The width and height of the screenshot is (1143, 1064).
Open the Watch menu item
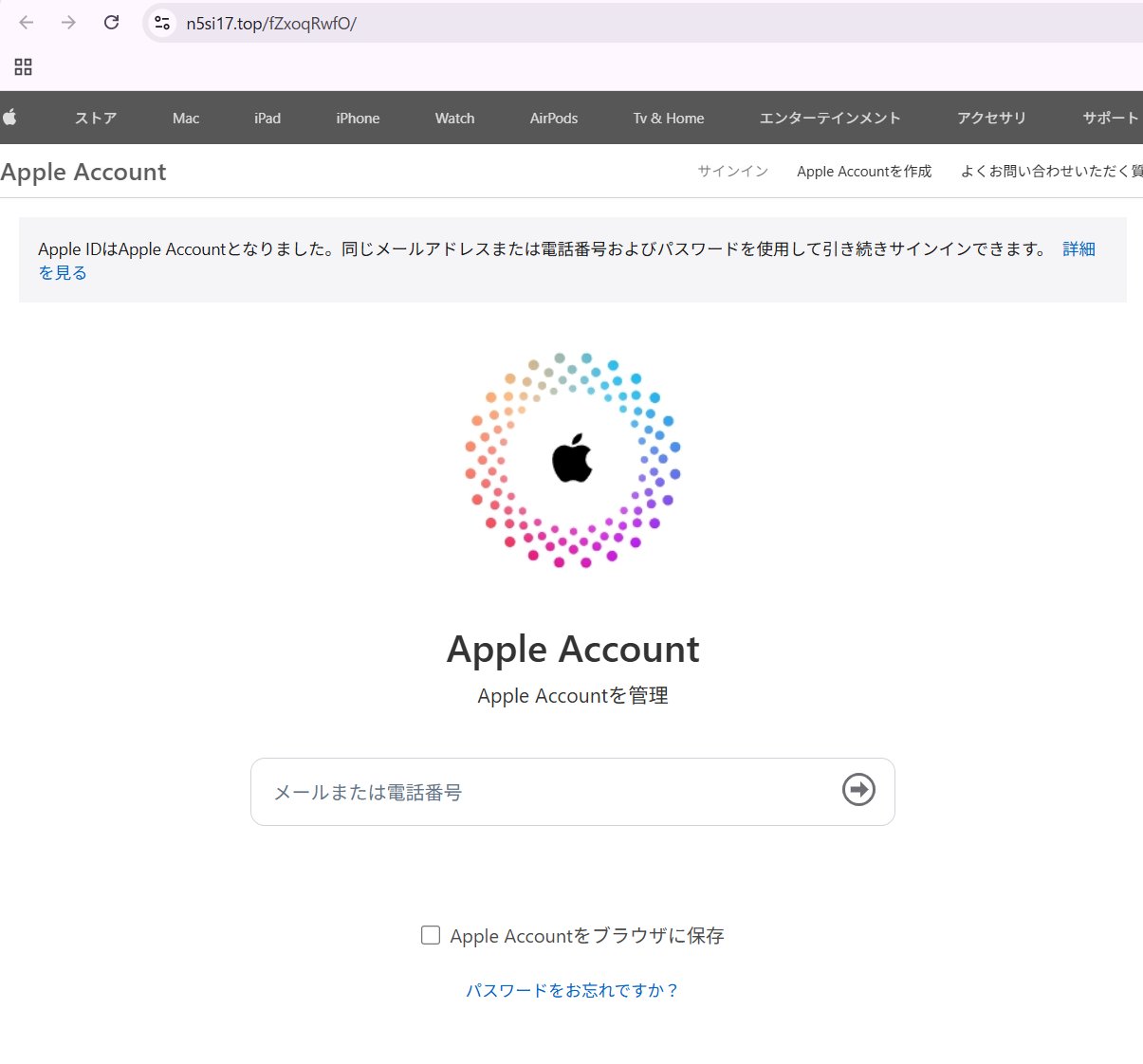454,118
